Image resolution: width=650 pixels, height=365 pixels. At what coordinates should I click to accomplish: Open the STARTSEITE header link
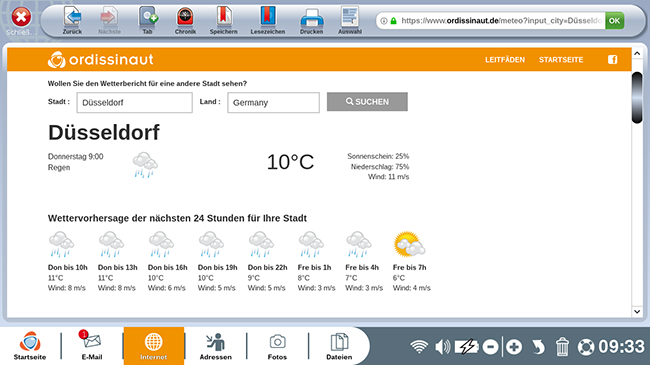pyautogui.click(x=561, y=60)
